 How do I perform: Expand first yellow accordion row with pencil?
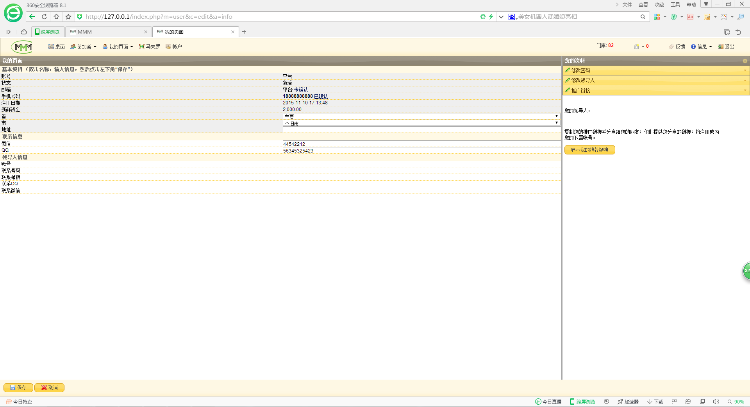[656, 70]
